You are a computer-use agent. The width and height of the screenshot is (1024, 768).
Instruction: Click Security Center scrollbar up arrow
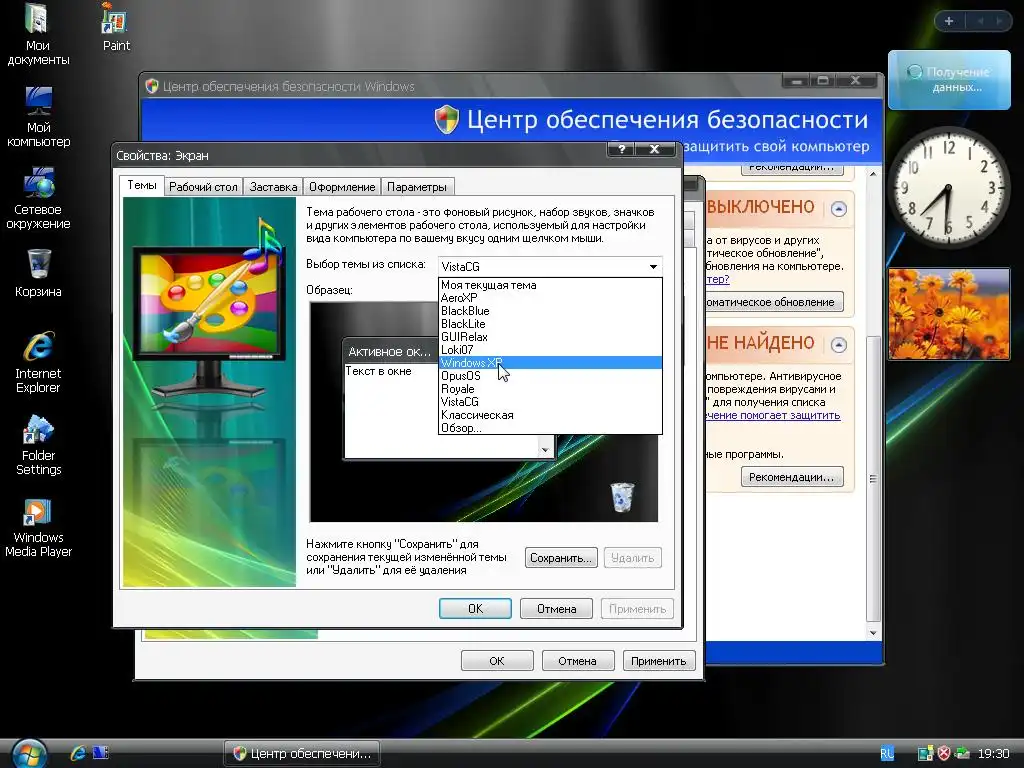pos(873,174)
